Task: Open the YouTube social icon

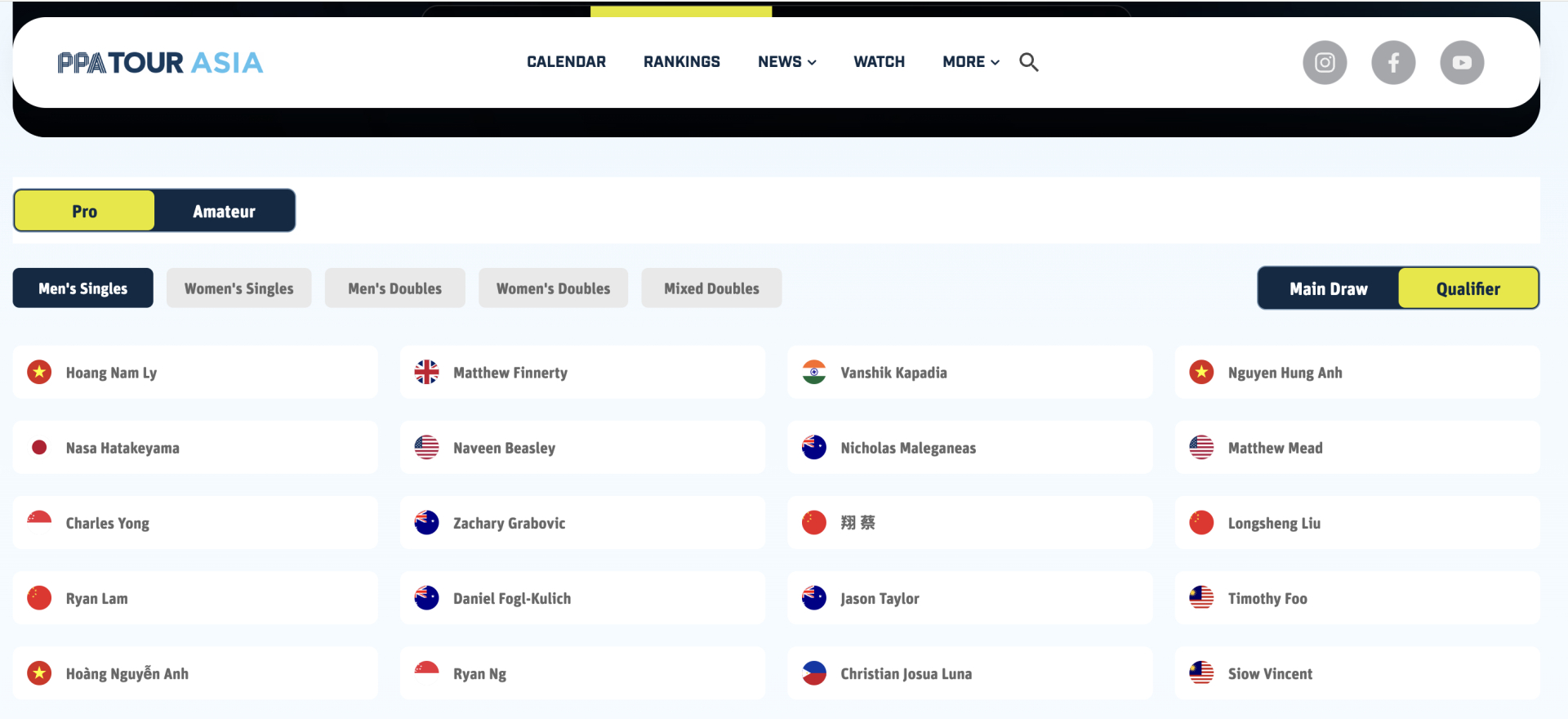Action: [1461, 63]
